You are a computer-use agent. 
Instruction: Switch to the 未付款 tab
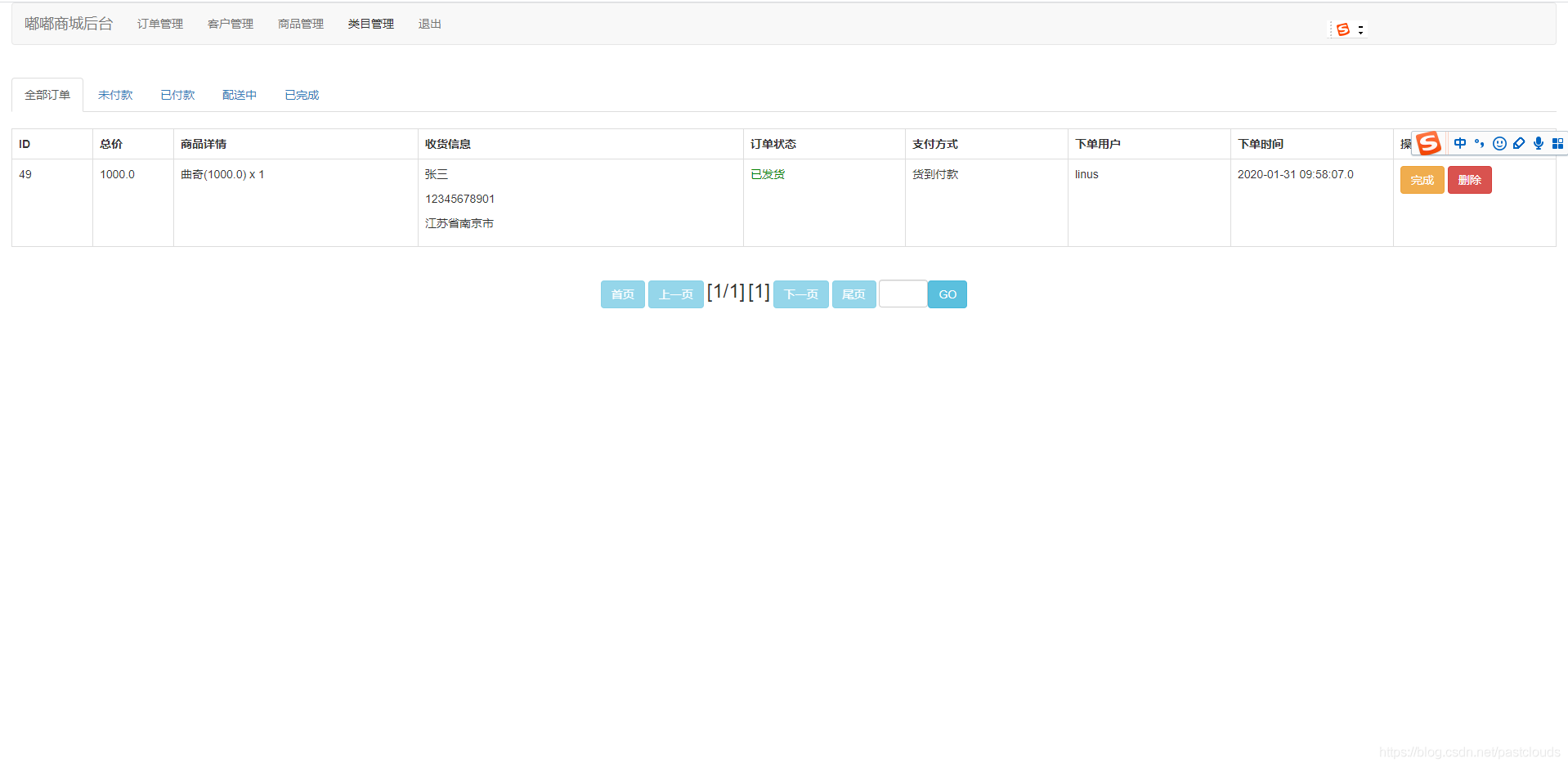pyautogui.click(x=115, y=95)
